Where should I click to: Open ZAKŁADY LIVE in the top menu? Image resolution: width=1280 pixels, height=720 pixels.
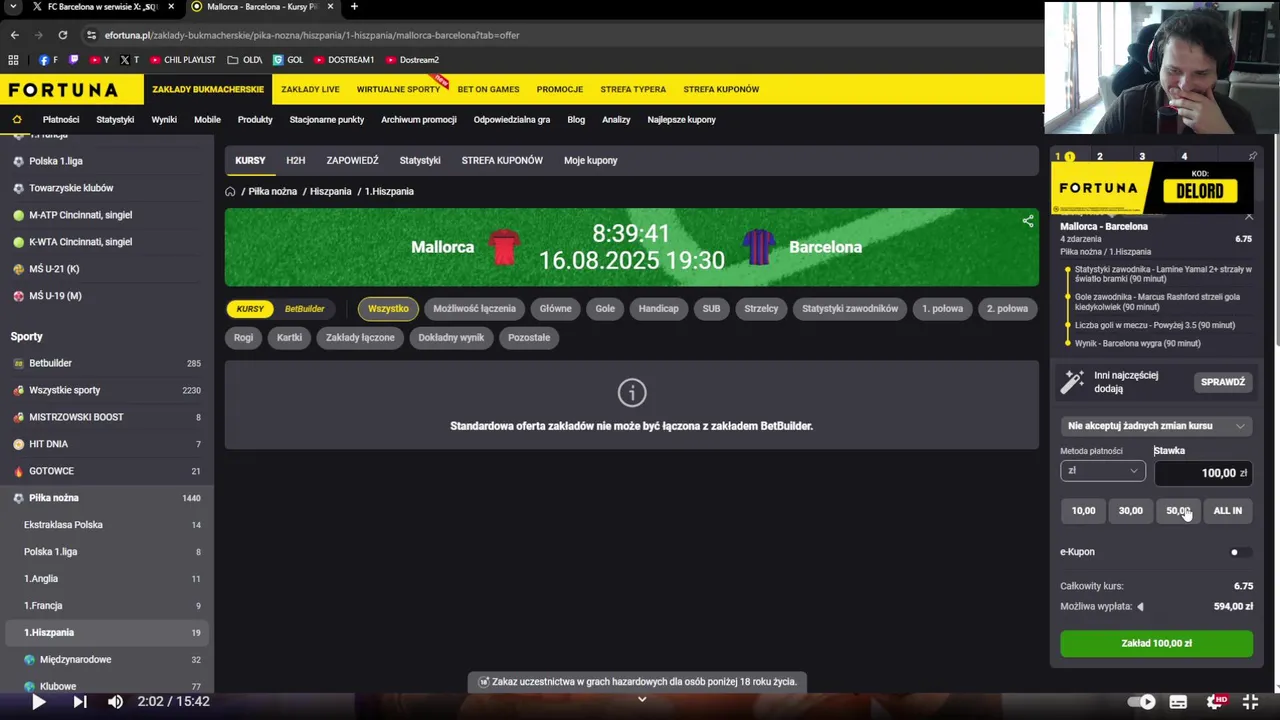pyautogui.click(x=310, y=89)
